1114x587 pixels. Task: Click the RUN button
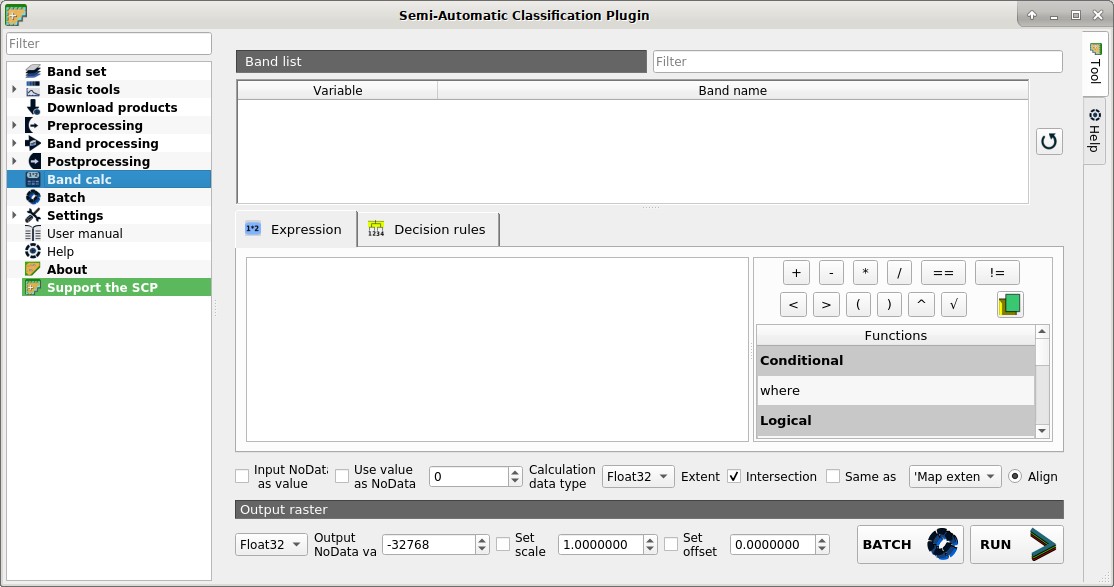pos(1017,544)
